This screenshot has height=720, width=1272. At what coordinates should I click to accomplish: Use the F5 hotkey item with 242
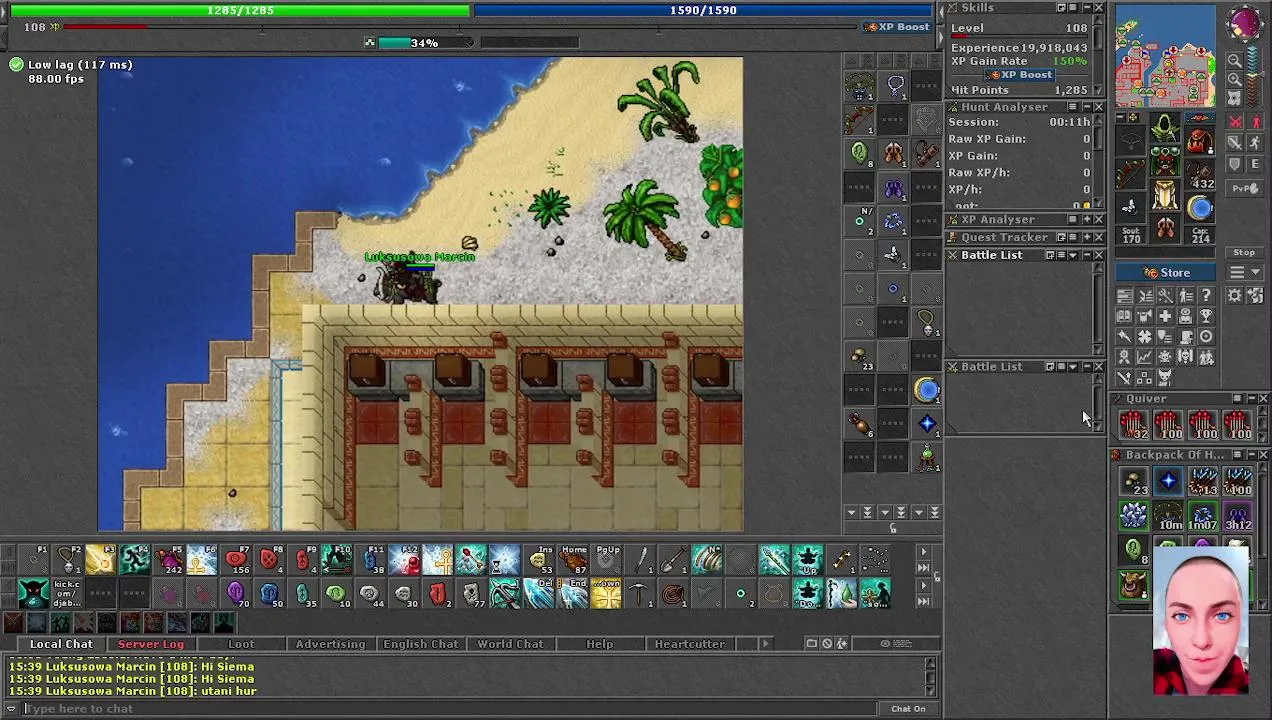pyautogui.click(x=169, y=560)
